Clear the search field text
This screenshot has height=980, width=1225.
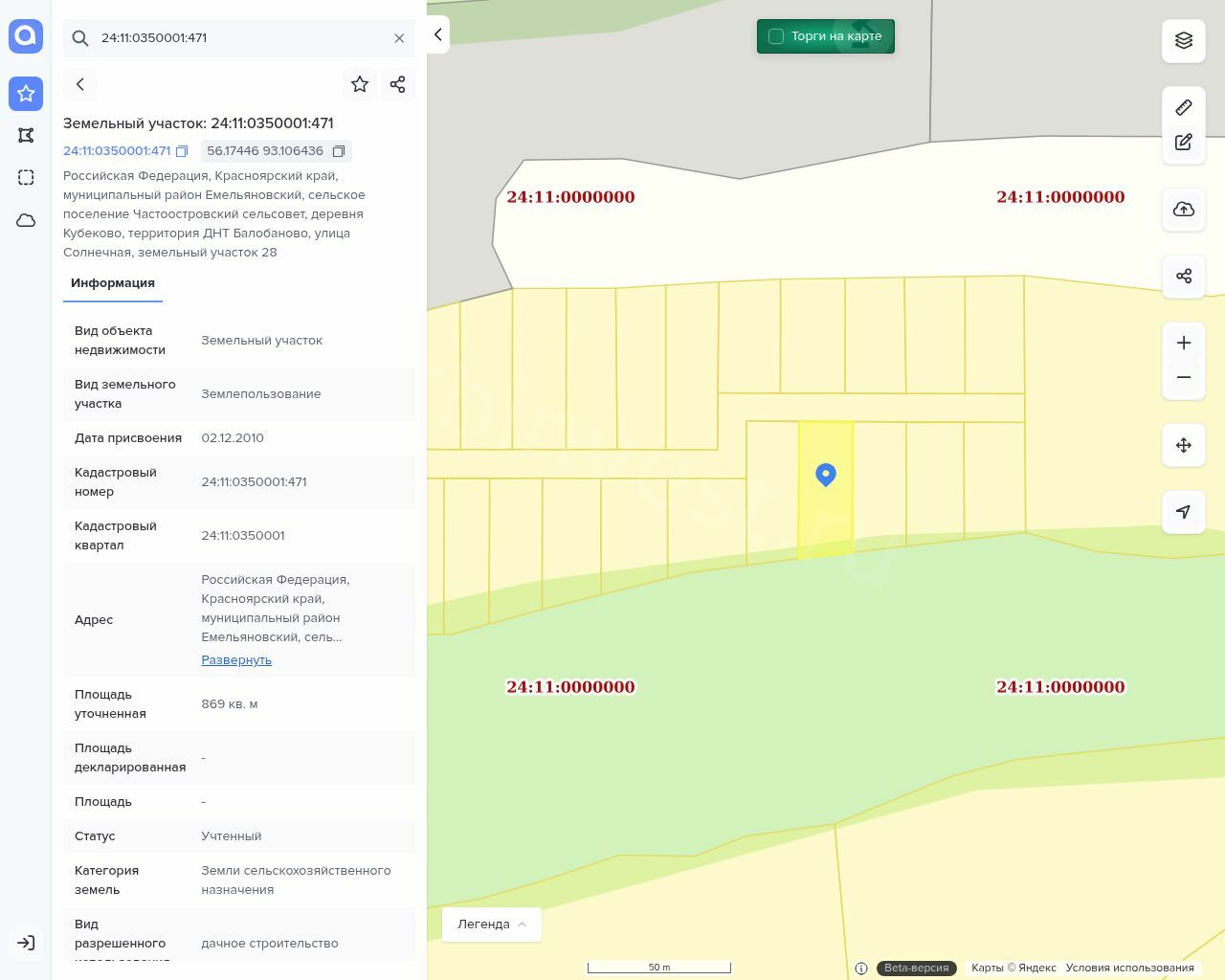pos(399,38)
